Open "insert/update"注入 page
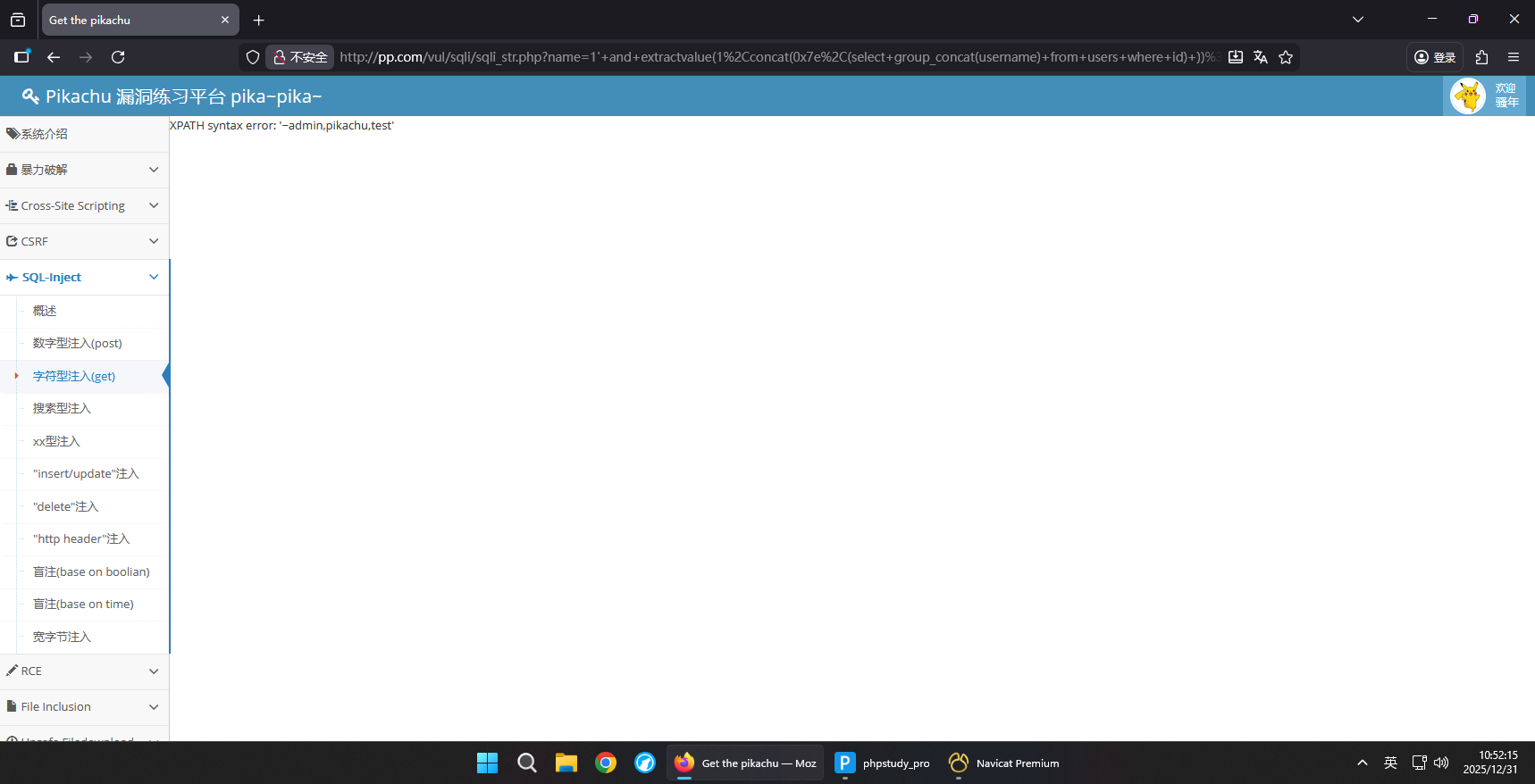 (86, 473)
